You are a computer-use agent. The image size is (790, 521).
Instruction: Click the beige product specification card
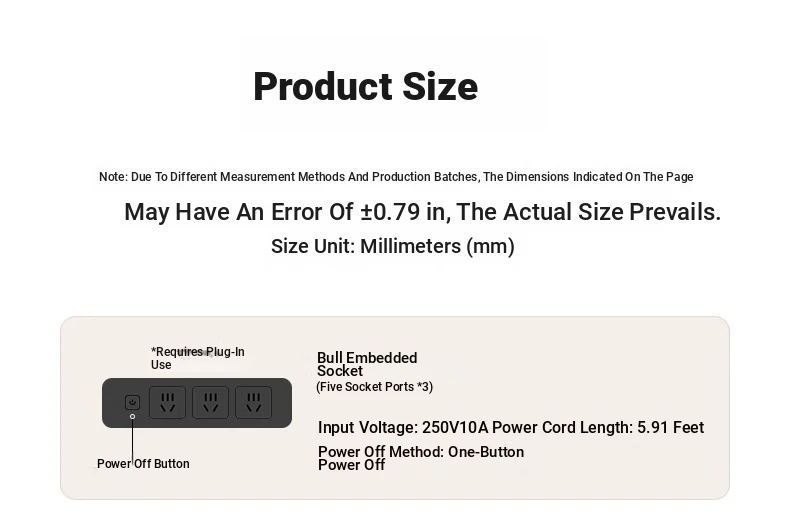(395, 408)
